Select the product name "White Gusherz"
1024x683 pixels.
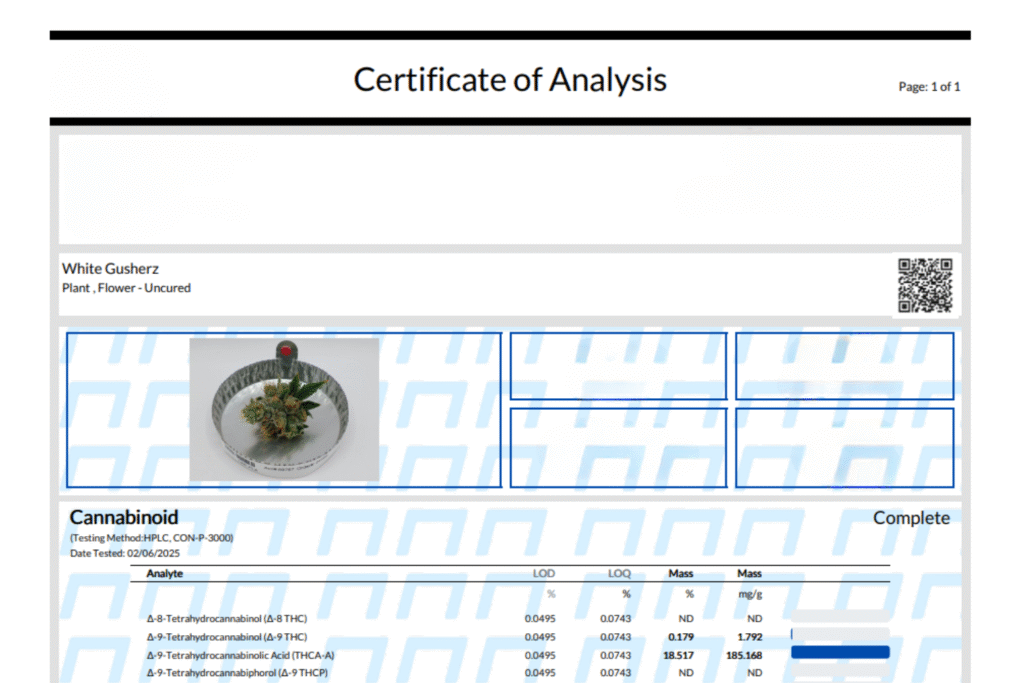click(110, 269)
